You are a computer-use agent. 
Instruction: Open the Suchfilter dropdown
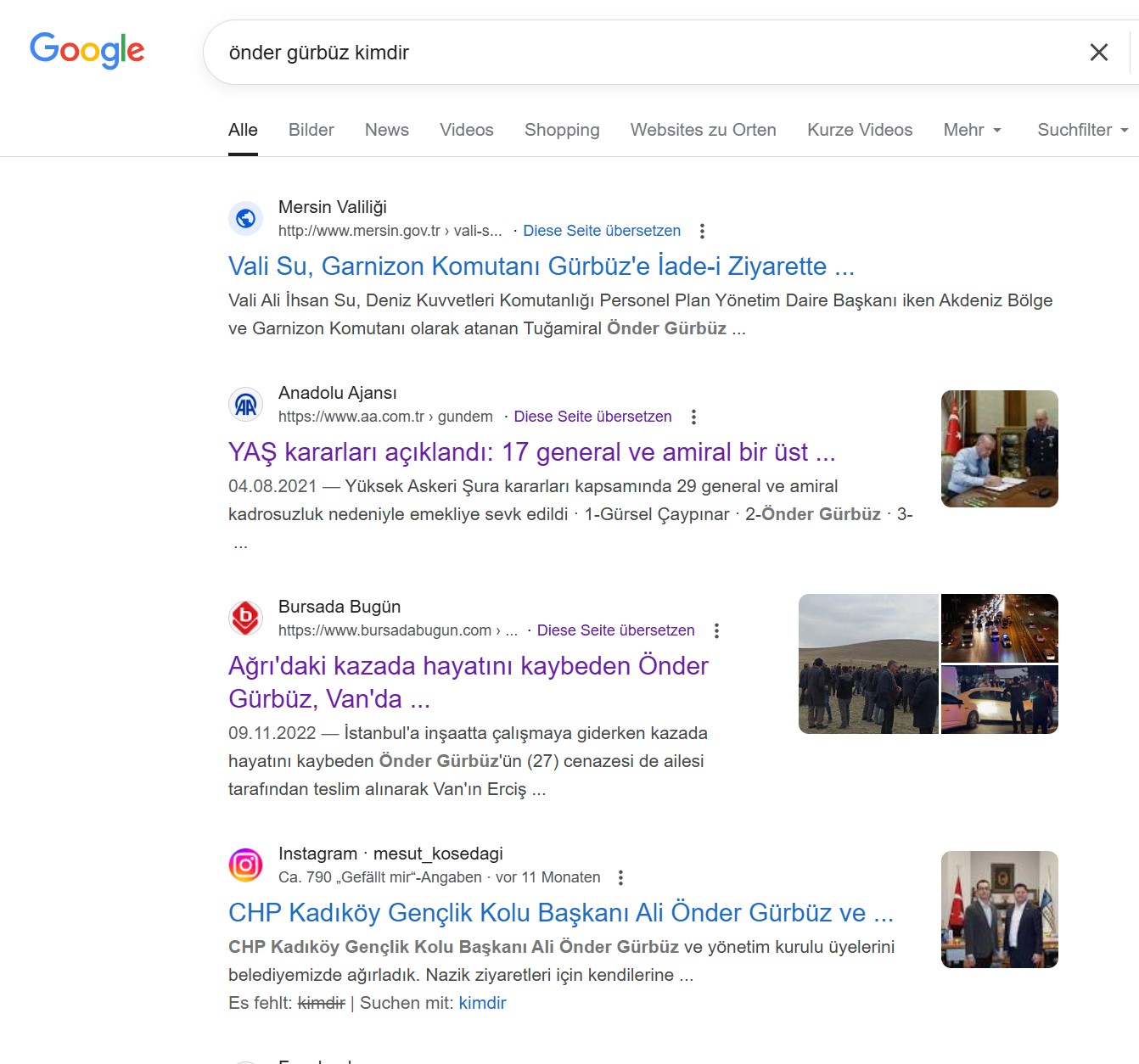[1082, 130]
